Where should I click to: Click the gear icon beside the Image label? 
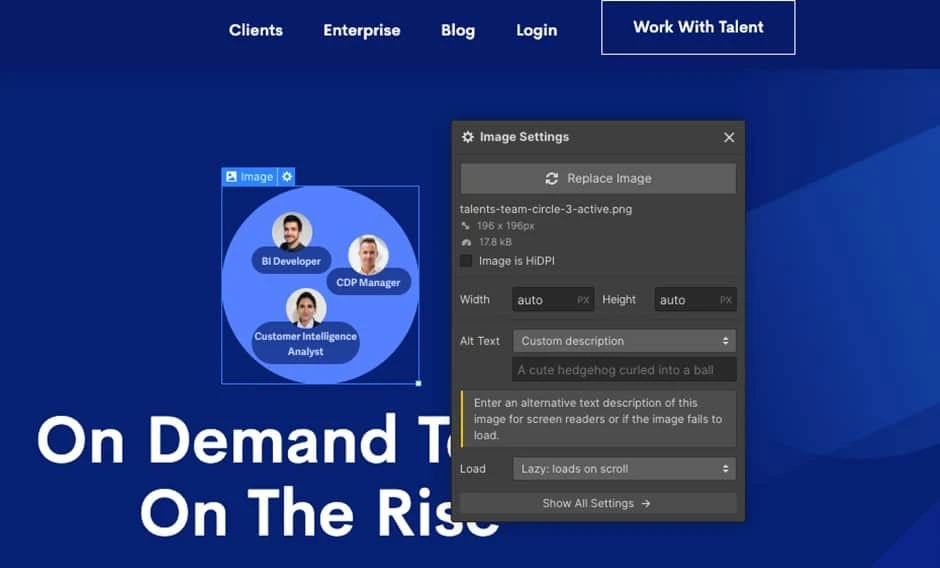[x=287, y=177]
